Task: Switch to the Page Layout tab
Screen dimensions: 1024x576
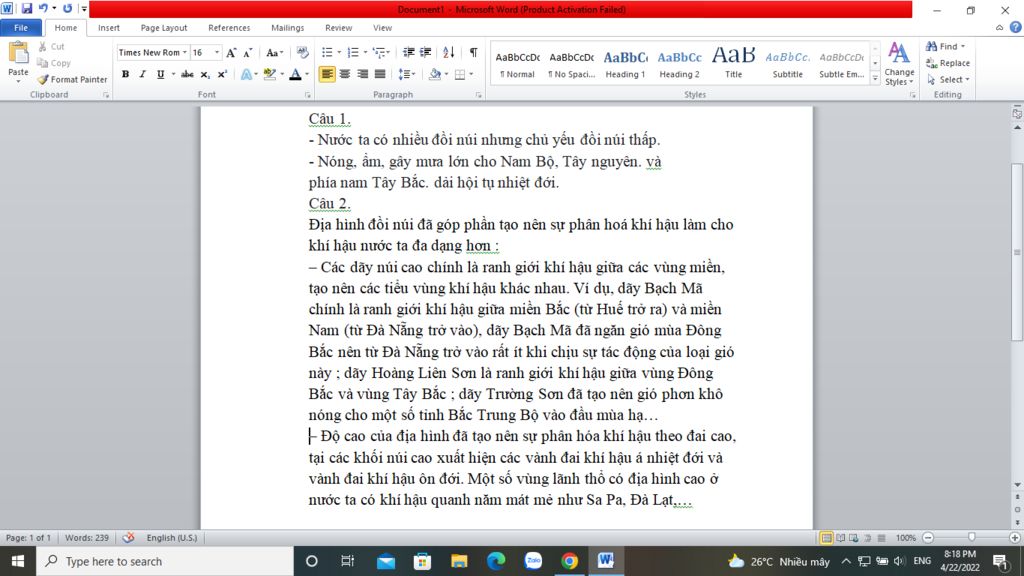Action: (164, 27)
